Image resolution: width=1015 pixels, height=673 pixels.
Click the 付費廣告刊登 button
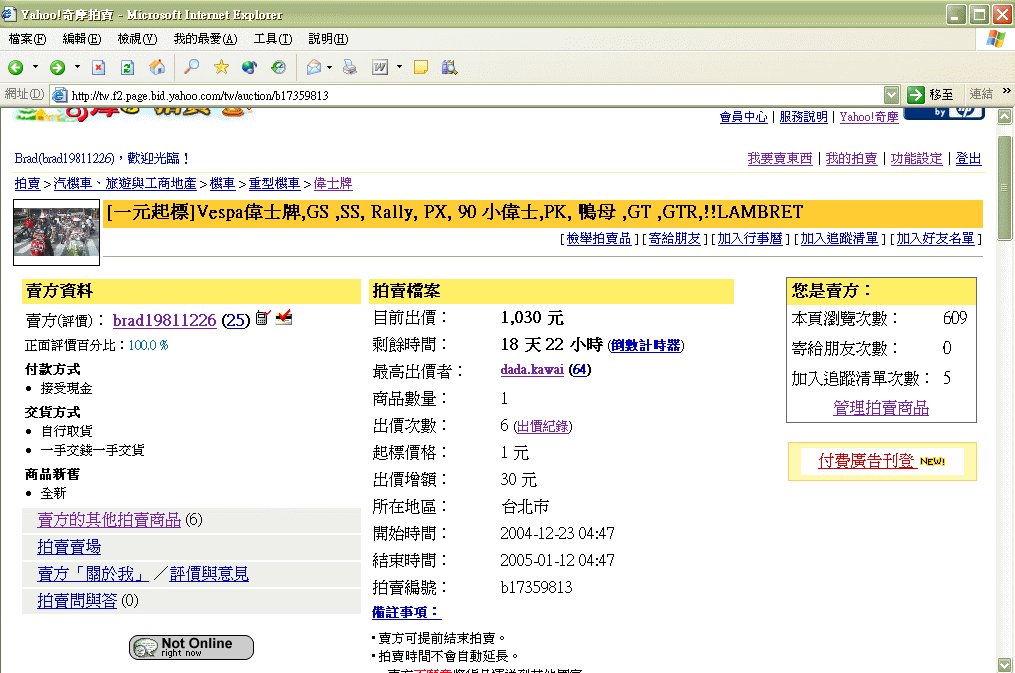866,461
